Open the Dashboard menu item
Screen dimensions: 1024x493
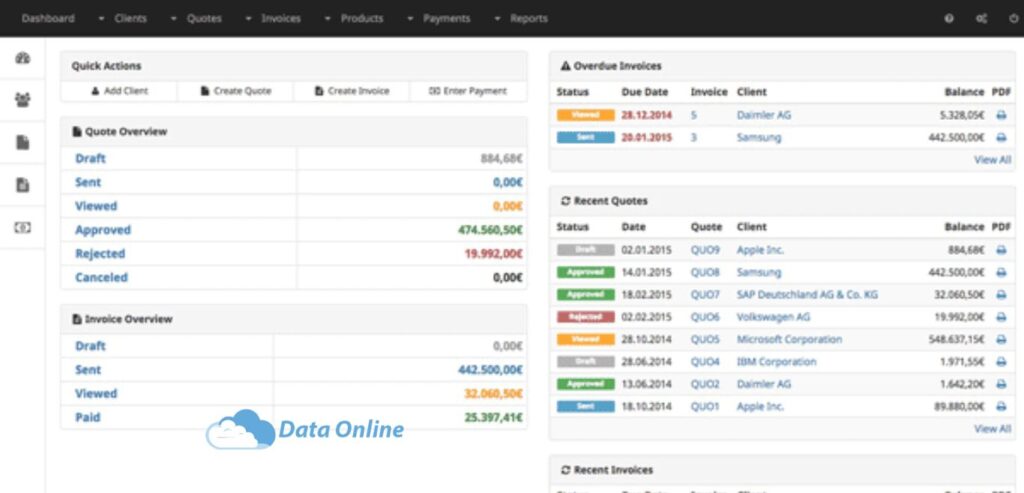[48, 18]
